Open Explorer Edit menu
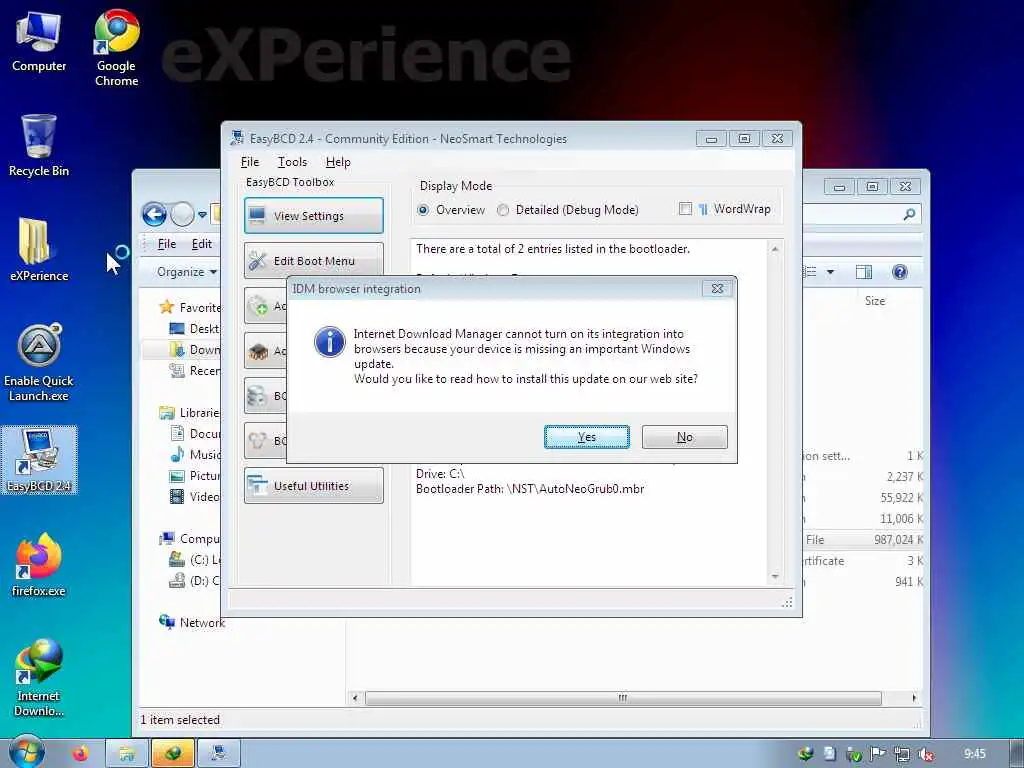 point(201,244)
